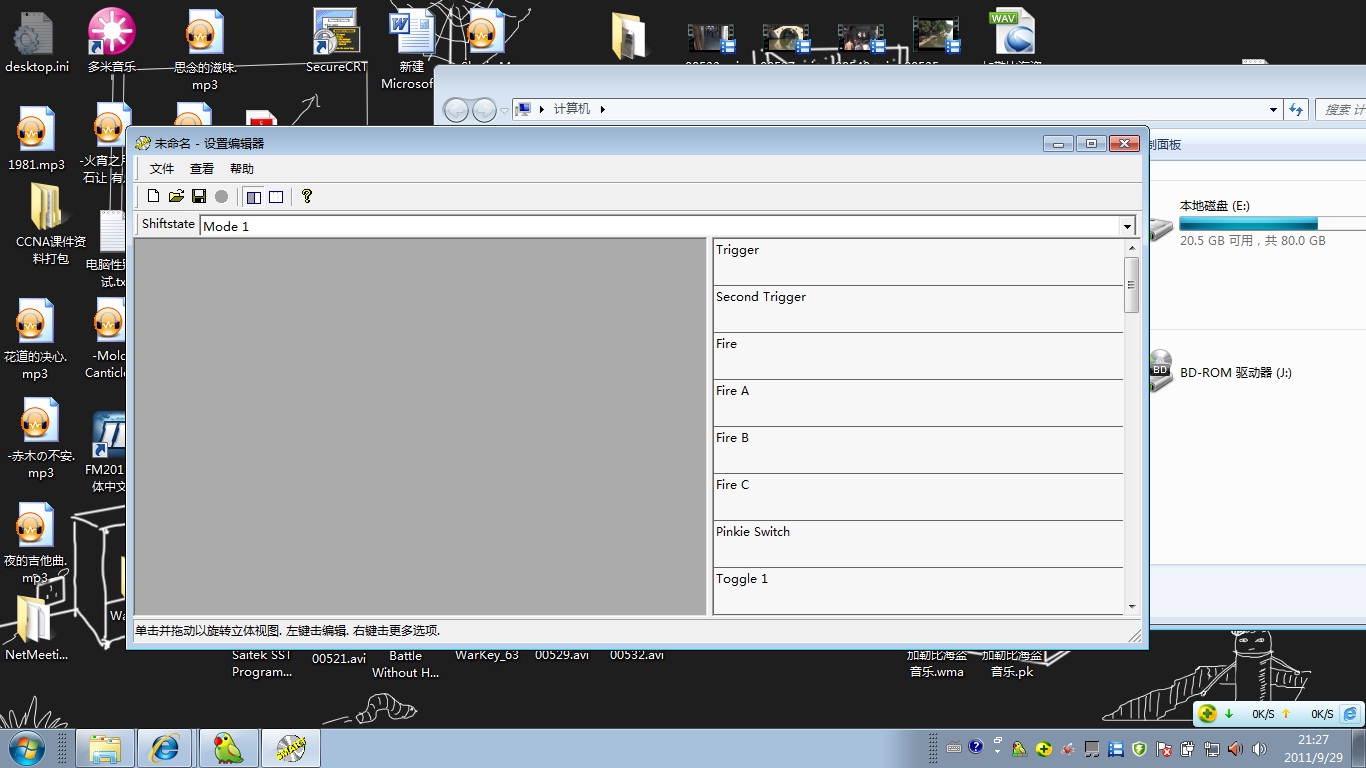Click the address bar history dropdown arrow in Explorer
Image resolution: width=1366 pixels, height=768 pixels.
click(x=1273, y=110)
